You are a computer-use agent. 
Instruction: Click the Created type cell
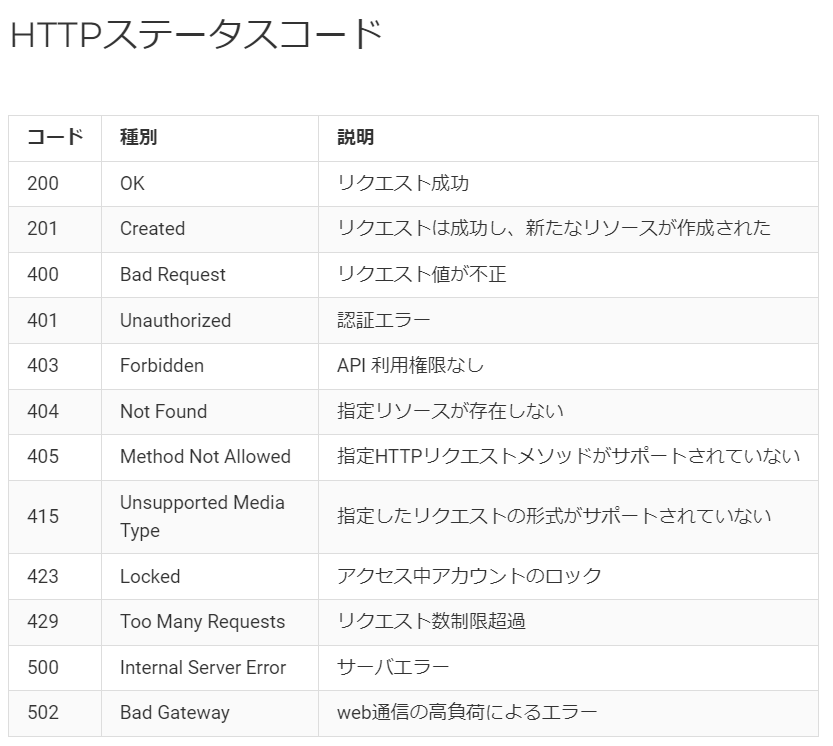pyautogui.click(x=152, y=229)
